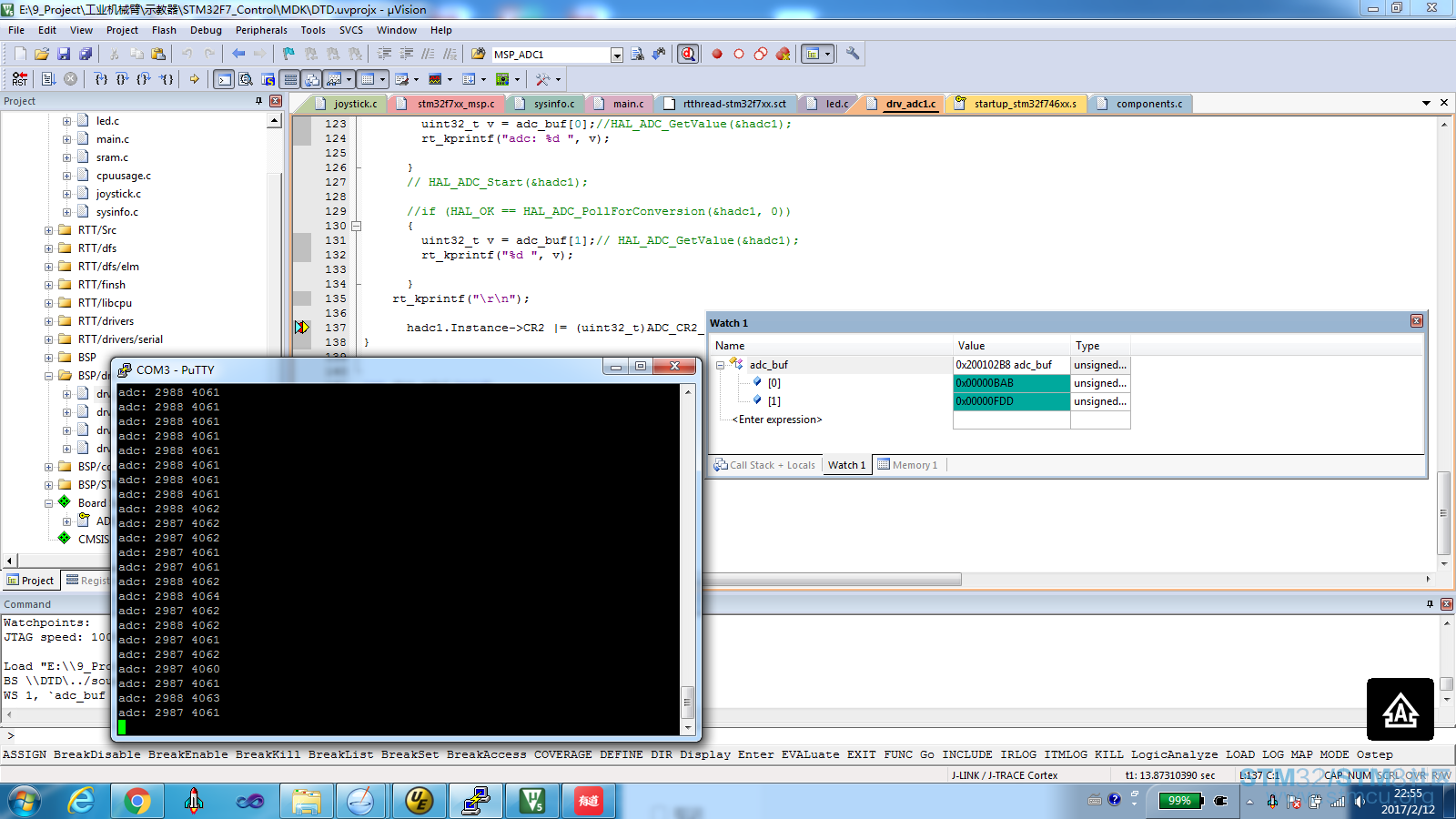This screenshot has height=819, width=1456.
Task: Click the command line input field
Action: (x=728, y=735)
